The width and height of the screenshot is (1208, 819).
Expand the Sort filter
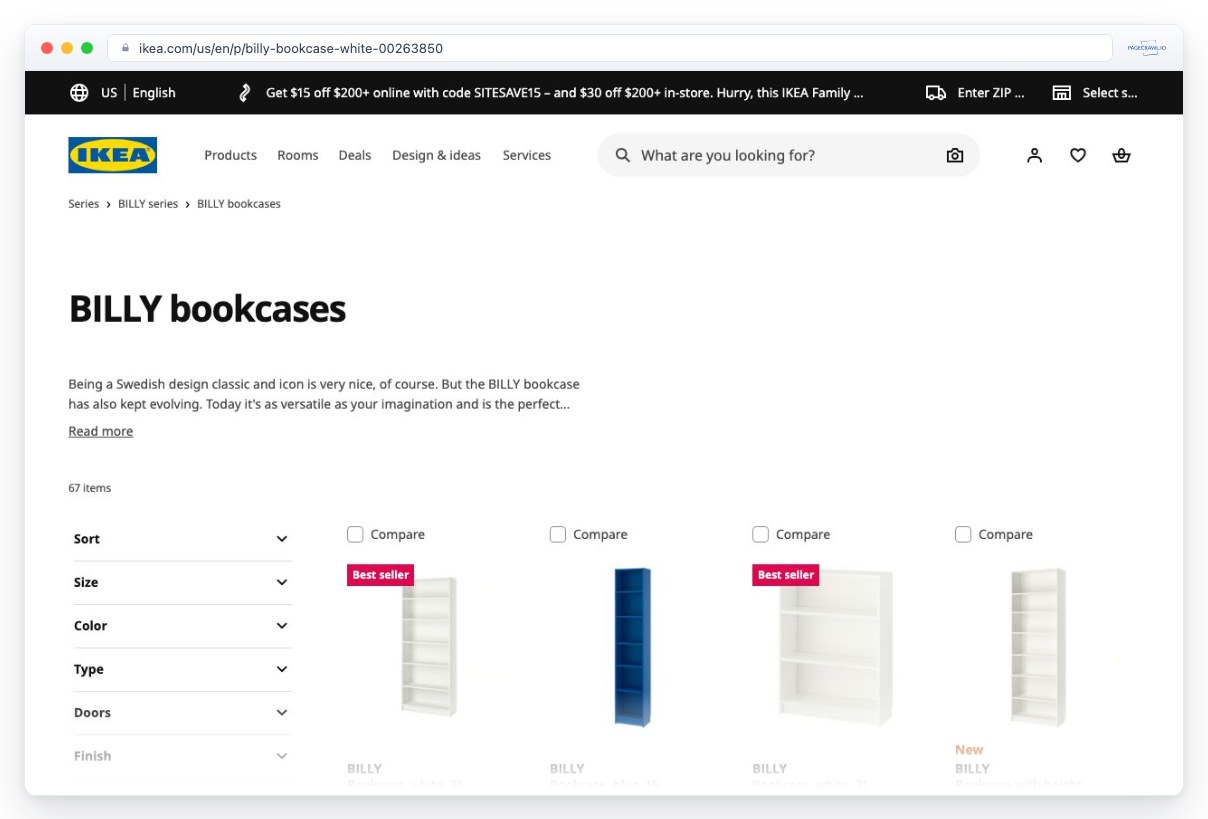point(182,539)
